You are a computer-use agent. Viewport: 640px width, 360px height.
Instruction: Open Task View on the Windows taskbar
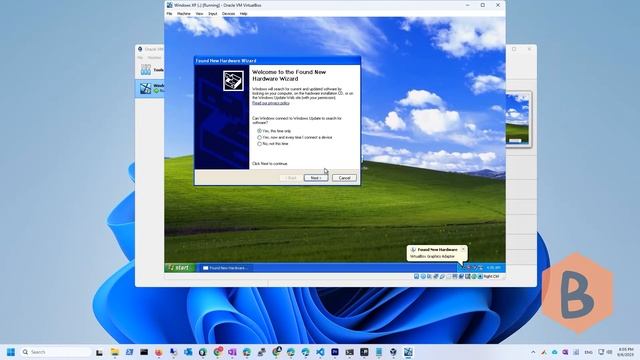(99, 352)
